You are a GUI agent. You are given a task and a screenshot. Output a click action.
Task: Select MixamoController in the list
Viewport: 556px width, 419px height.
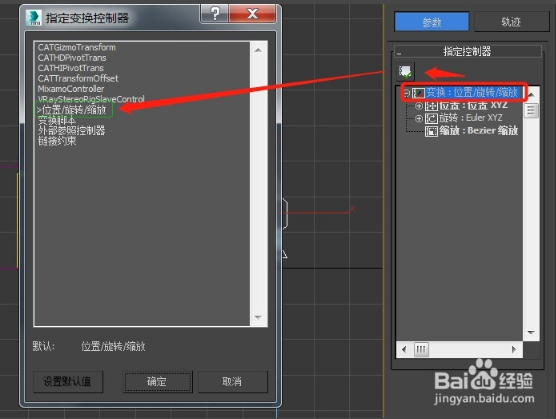[71, 89]
